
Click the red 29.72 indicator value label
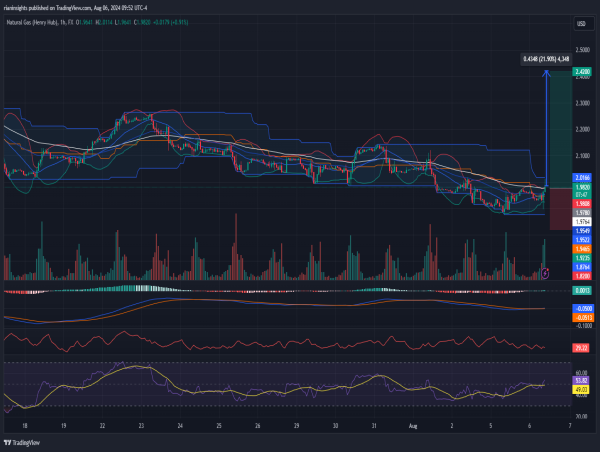point(580,348)
